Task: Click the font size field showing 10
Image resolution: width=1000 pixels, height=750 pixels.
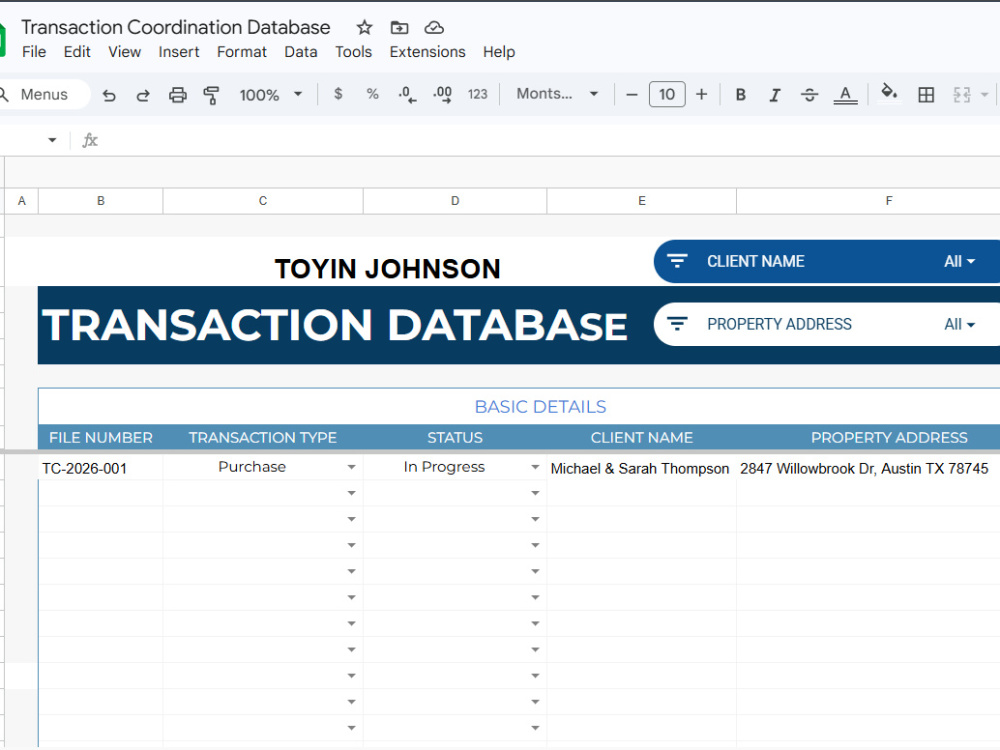Action: coord(667,94)
